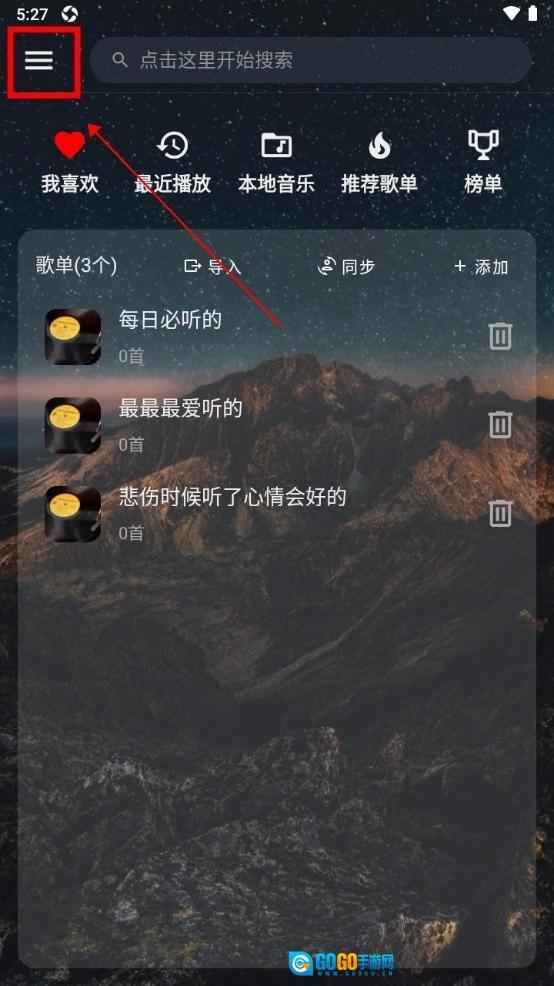554x986 pixels.
Task: Tap 添加 to add a playlist
Action: coord(481,267)
